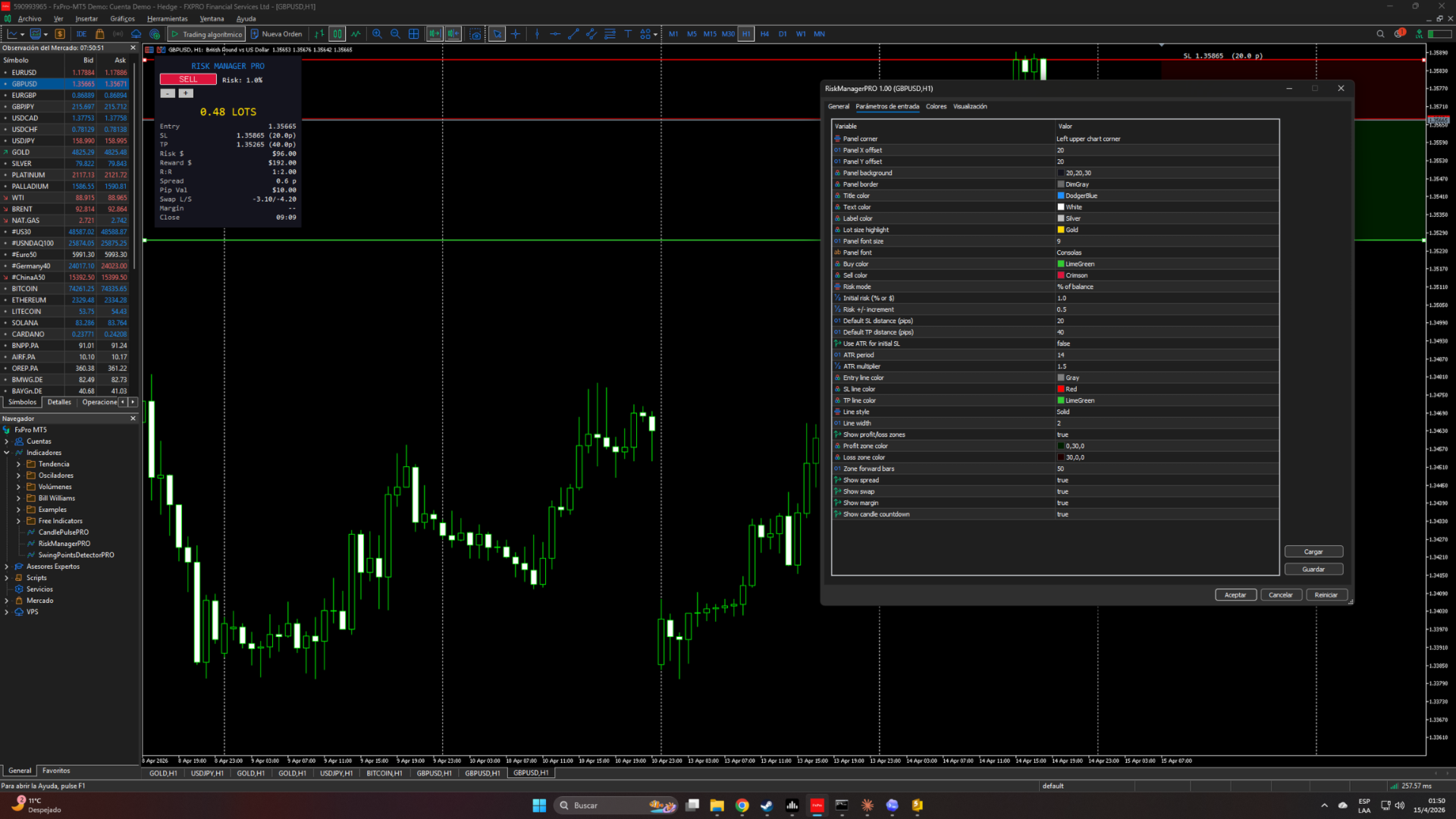The image size is (1456, 819).
Task: Click the zoom out magnifier icon
Action: pos(395,34)
